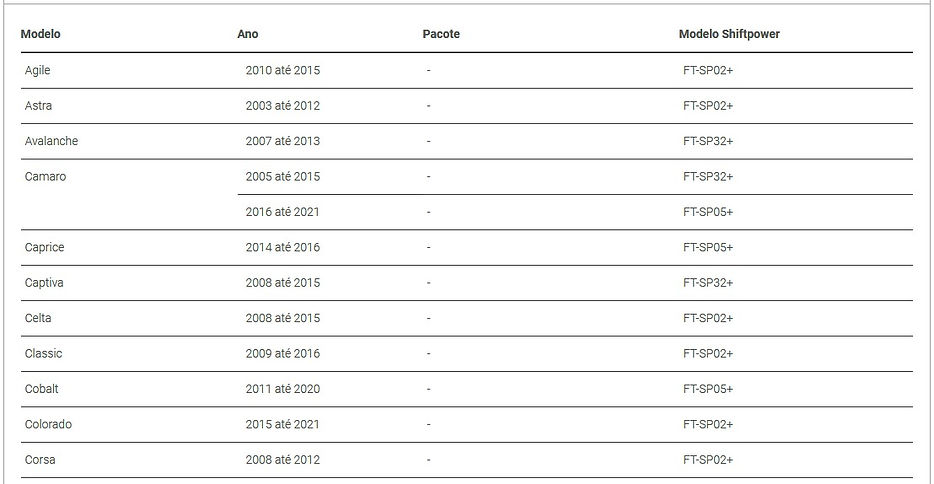This screenshot has width=934, height=484.
Task: Click the Avalanche row name
Action: tap(51, 141)
